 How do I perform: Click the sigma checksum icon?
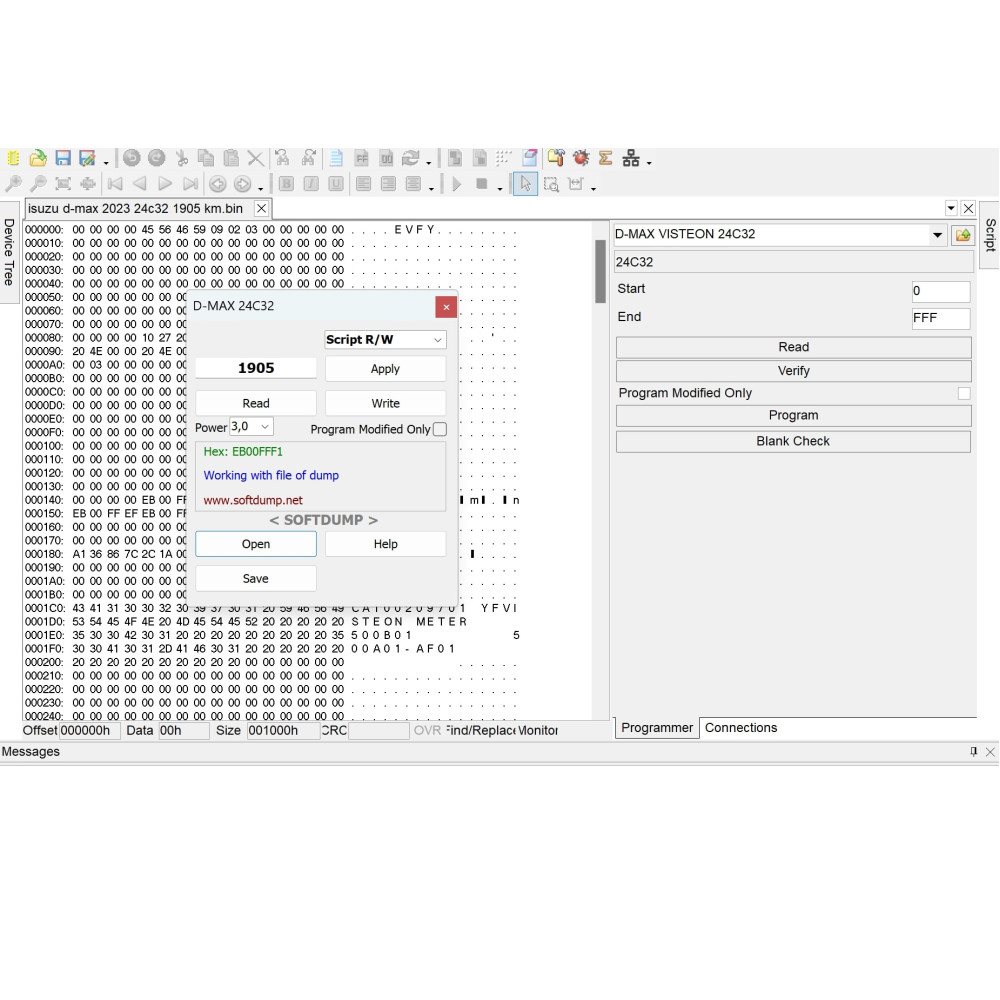click(605, 158)
